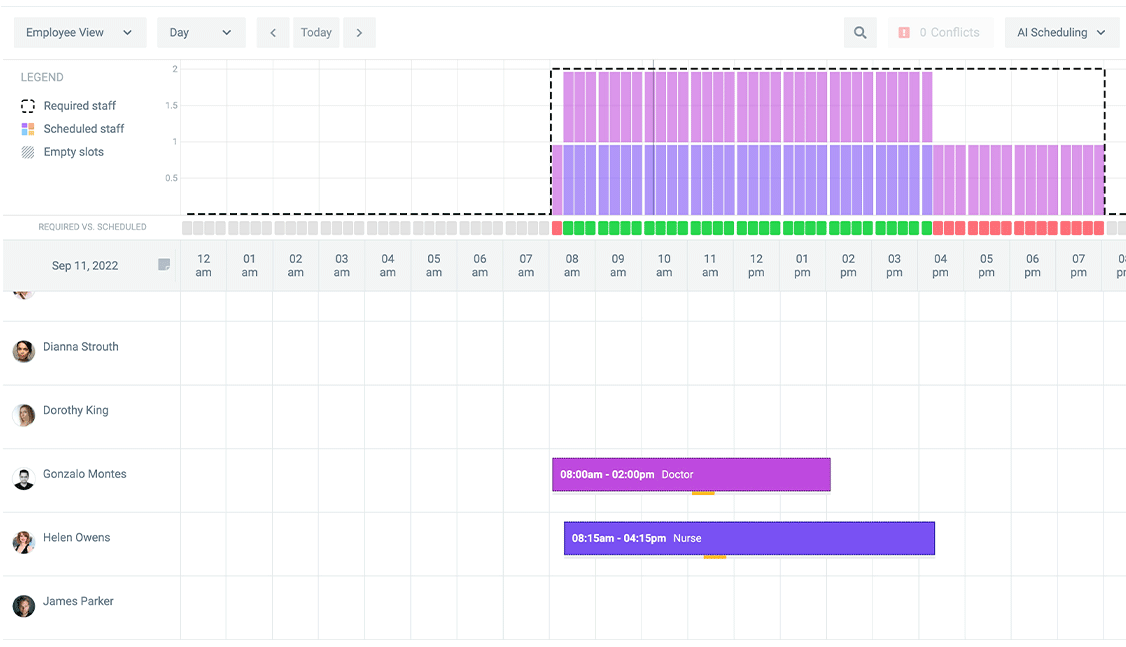This screenshot has width=1126, height=647.
Task: Open the Day range dropdown
Action: click(201, 32)
